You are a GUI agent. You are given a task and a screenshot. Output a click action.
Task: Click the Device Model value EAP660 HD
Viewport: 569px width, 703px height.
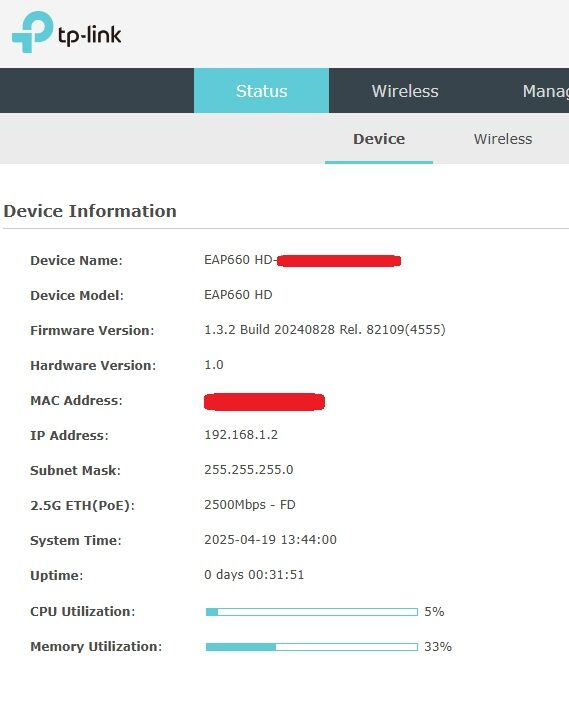click(x=238, y=295)
